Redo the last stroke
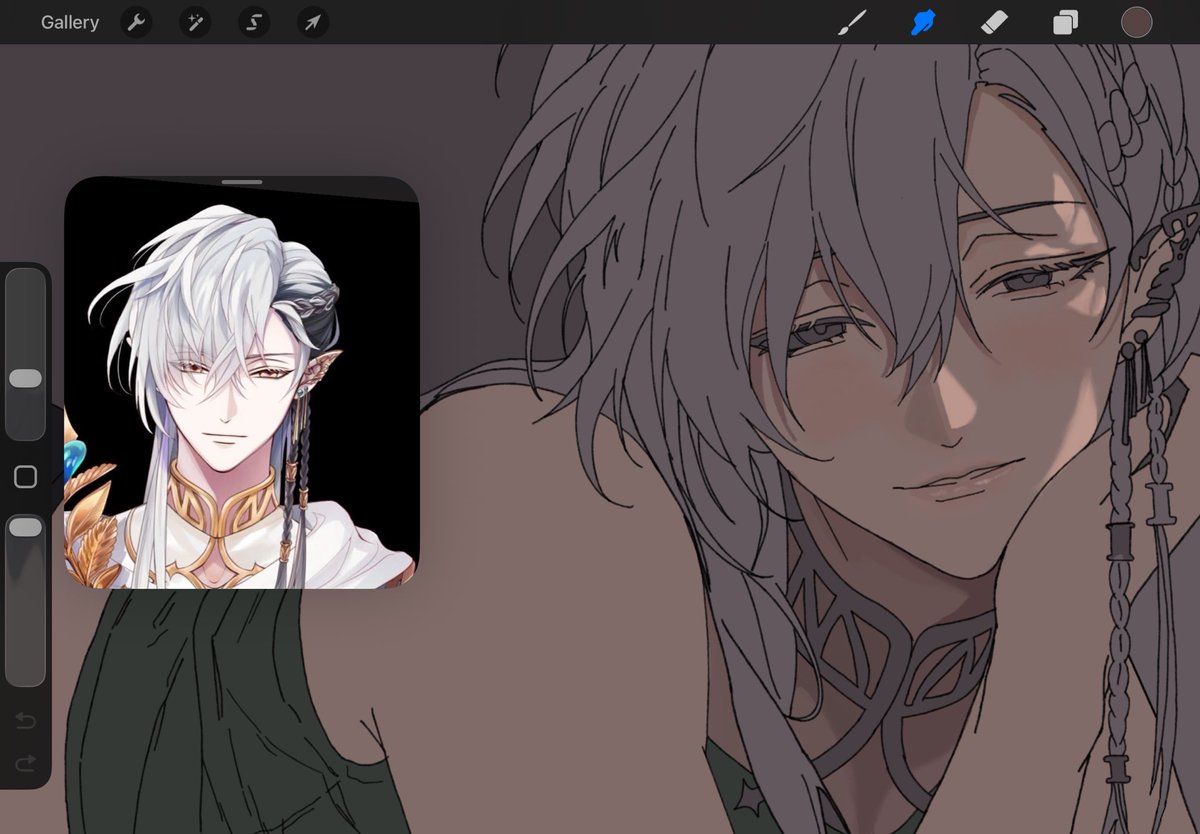 click(x=25, y=764)
